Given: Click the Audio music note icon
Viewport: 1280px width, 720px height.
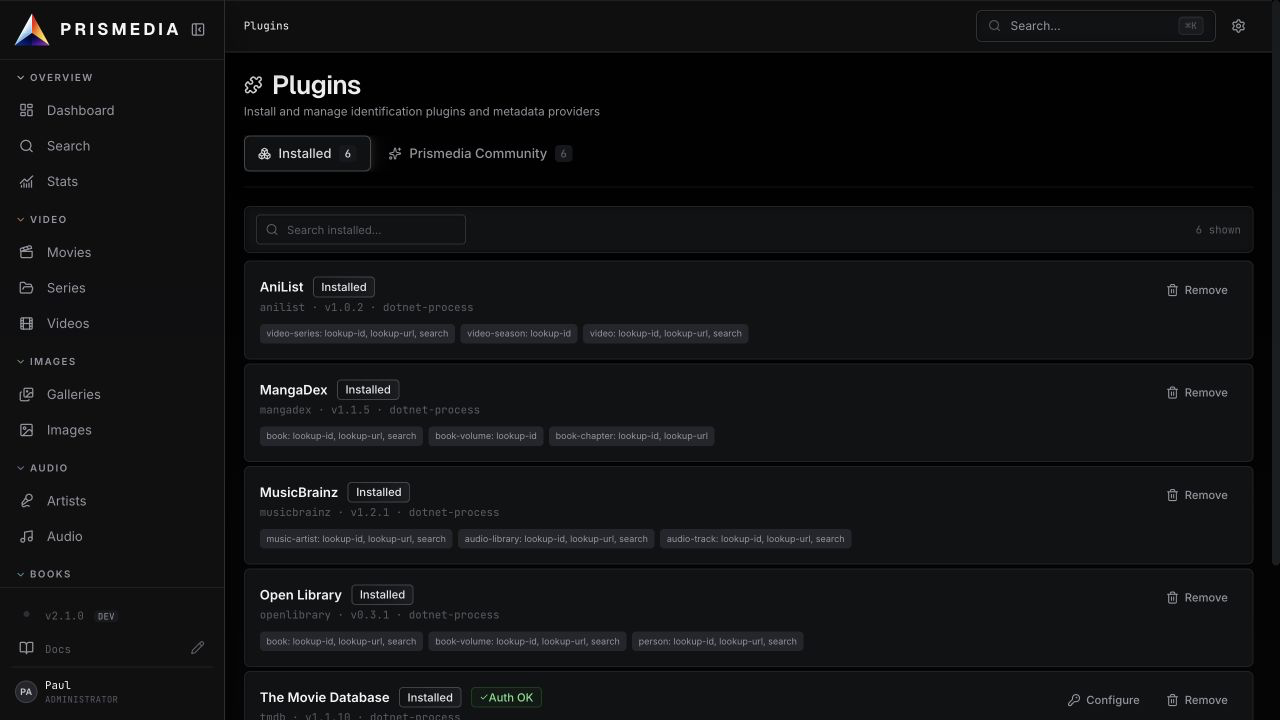Looking at the screenshot, I should point(27,537).
